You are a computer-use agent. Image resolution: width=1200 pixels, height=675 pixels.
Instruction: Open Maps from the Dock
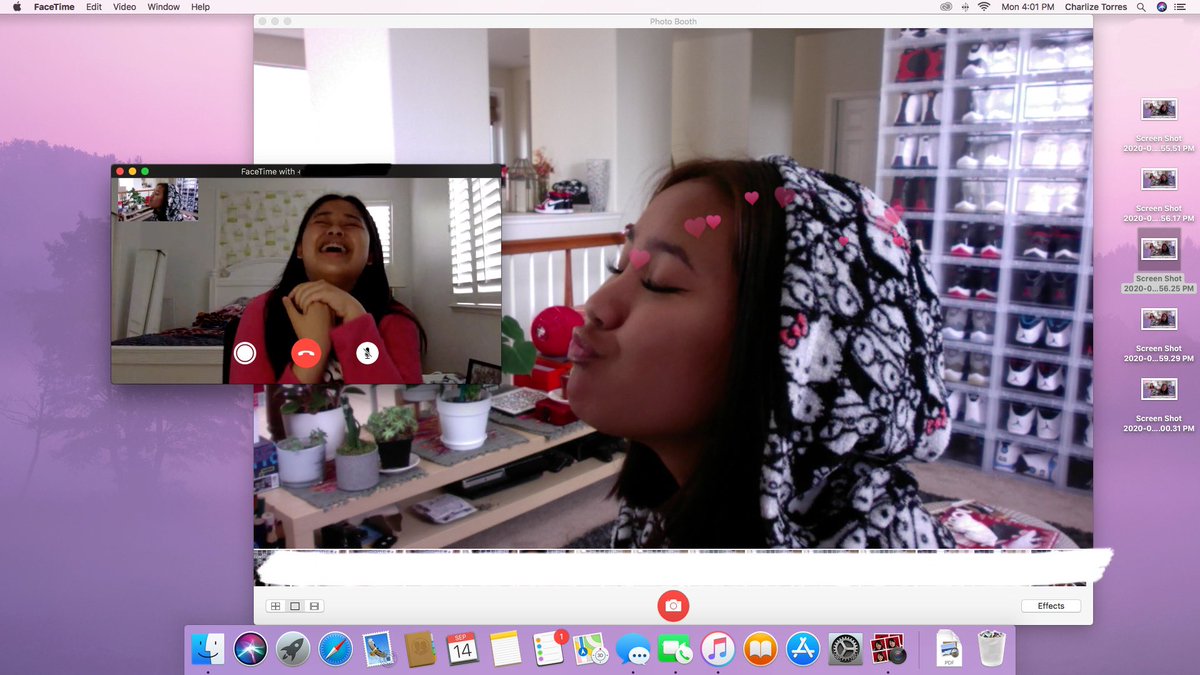(x=591, y=649)
